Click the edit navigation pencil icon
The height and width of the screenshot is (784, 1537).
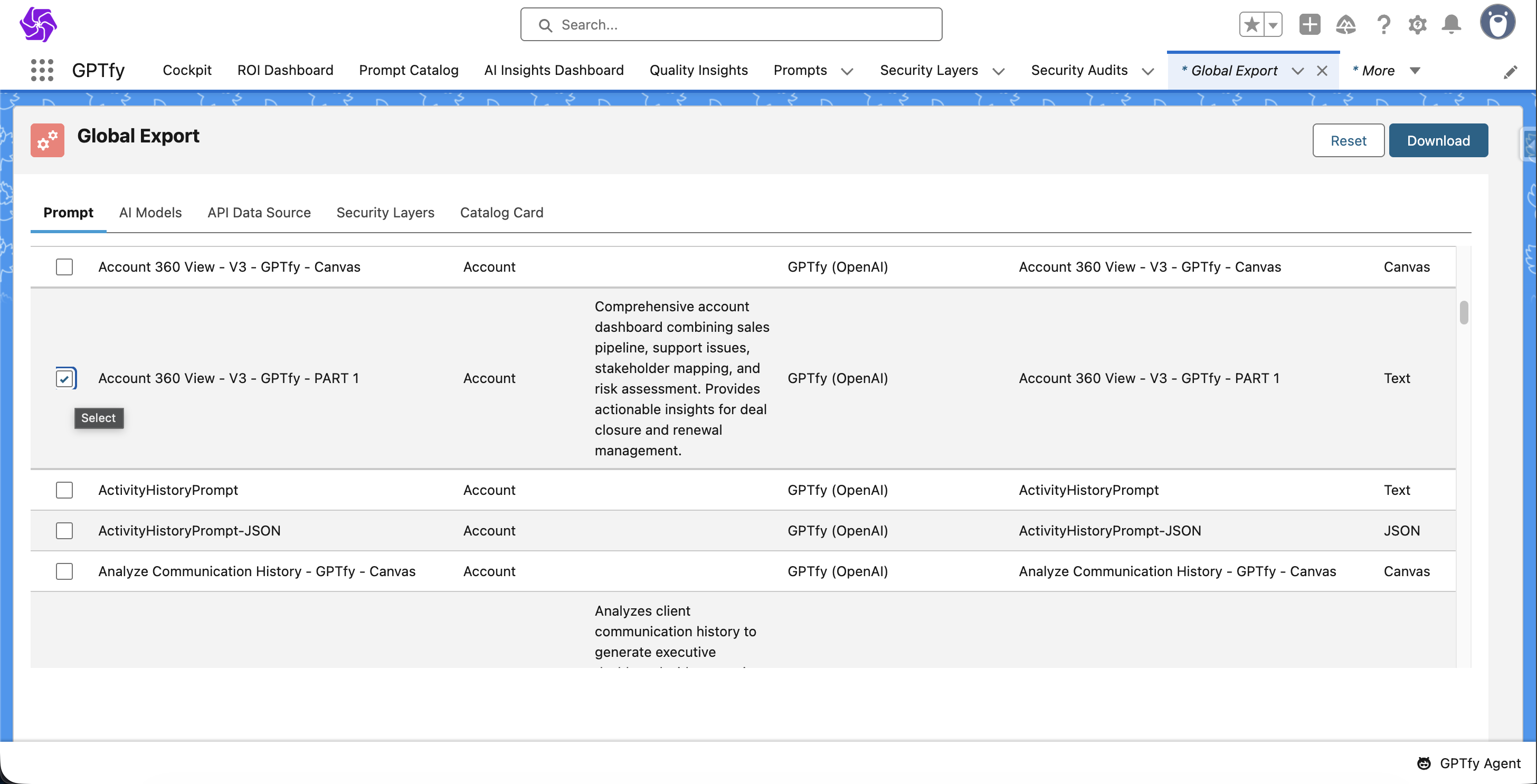pos(1510,72)
